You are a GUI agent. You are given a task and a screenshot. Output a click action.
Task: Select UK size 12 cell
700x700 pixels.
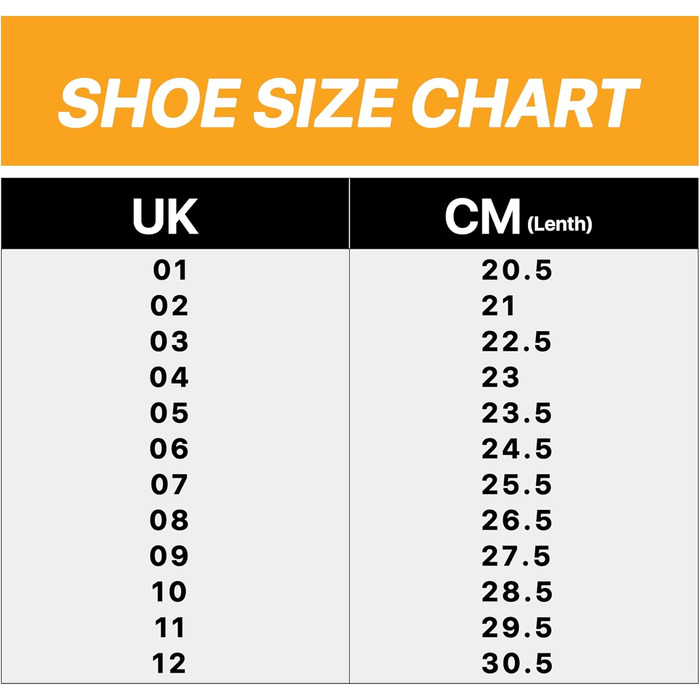(x=169, y=663)
